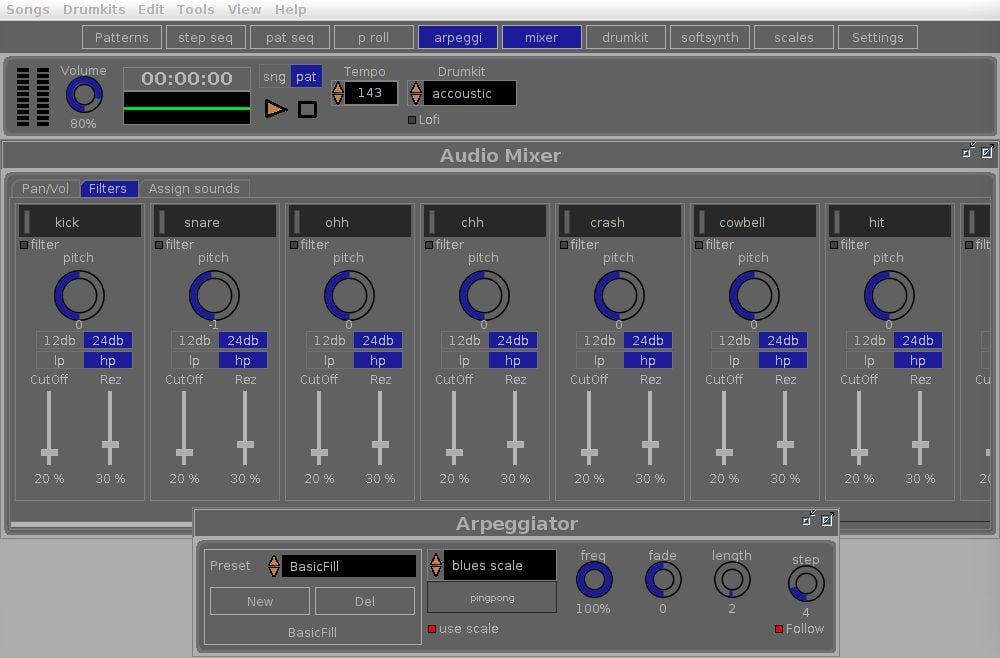Click the master level meter bars
Viewport: 1000px width, 658px height.
point(33,96)
